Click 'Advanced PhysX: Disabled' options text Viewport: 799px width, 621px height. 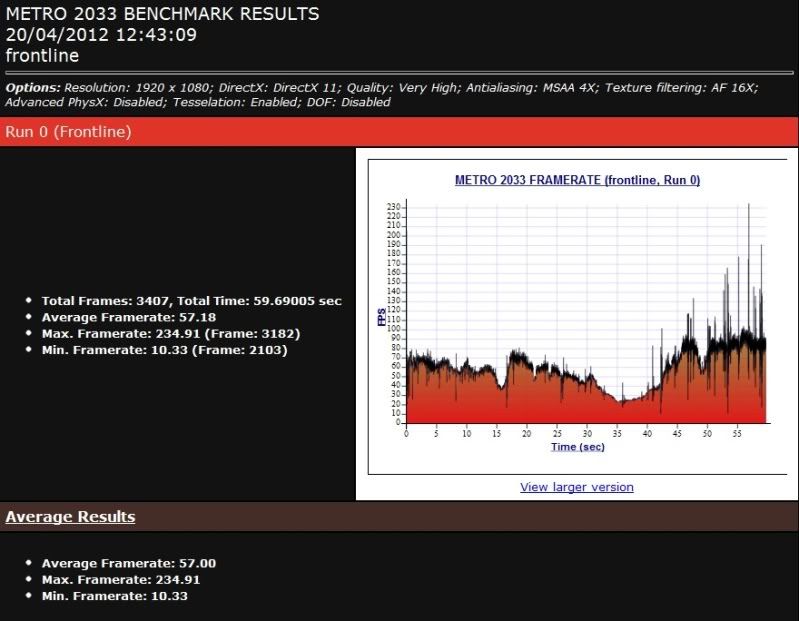(x=86, y=102)
